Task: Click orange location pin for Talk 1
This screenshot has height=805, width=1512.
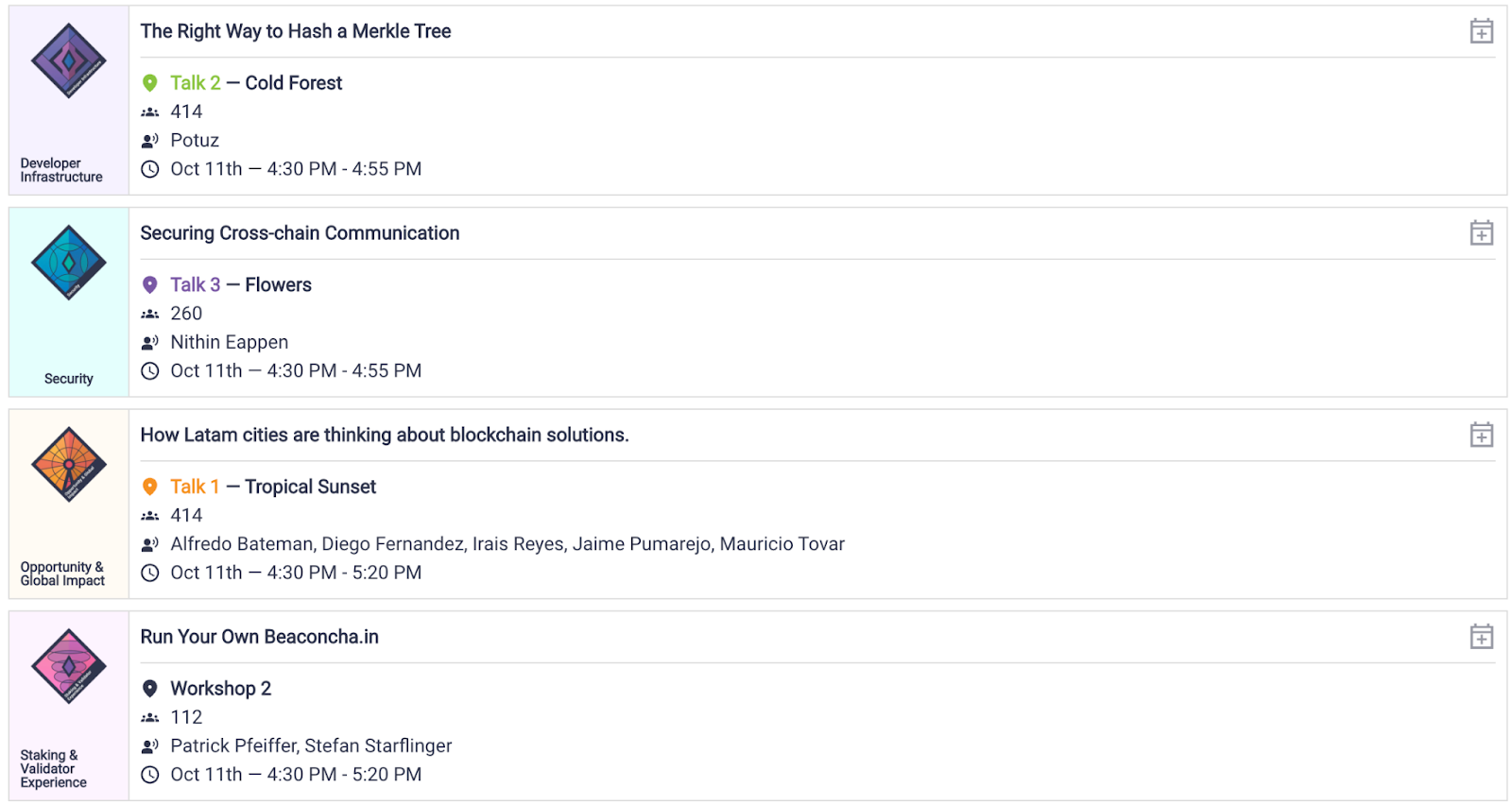Action: (149, 487)
